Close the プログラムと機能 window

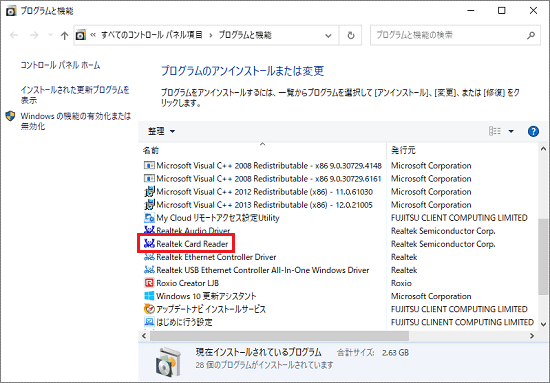(x=534, y=11)
